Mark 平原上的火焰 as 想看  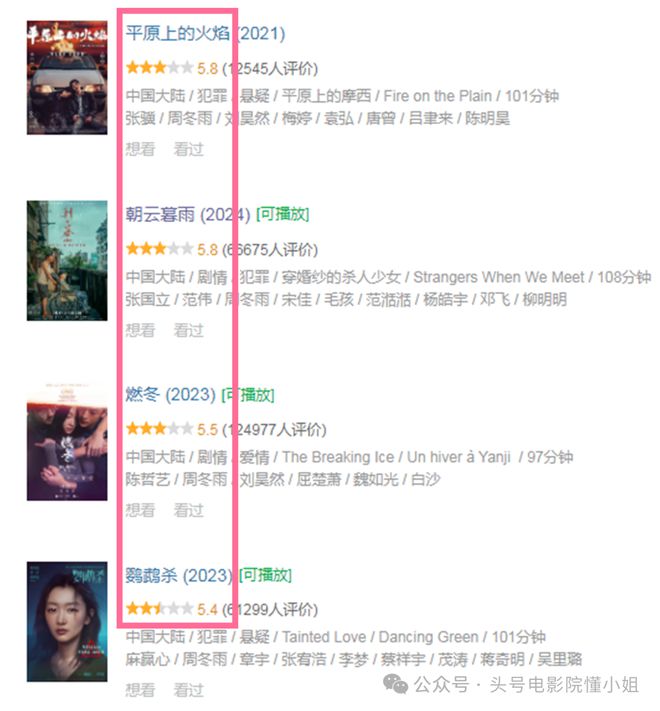point(141,149)
